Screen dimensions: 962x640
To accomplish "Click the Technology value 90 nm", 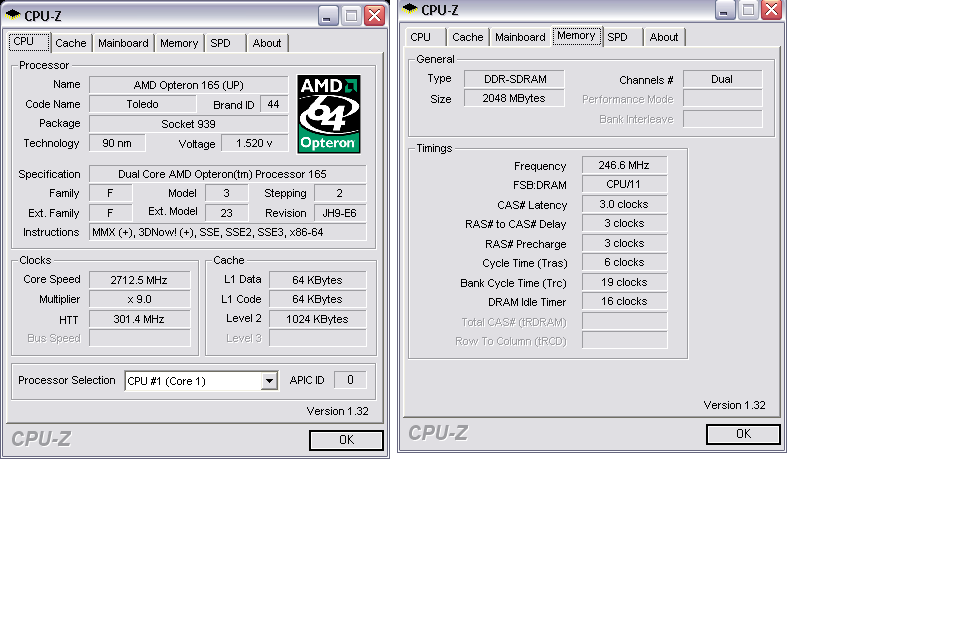I will pyautogui.click(x=117, y=143).
